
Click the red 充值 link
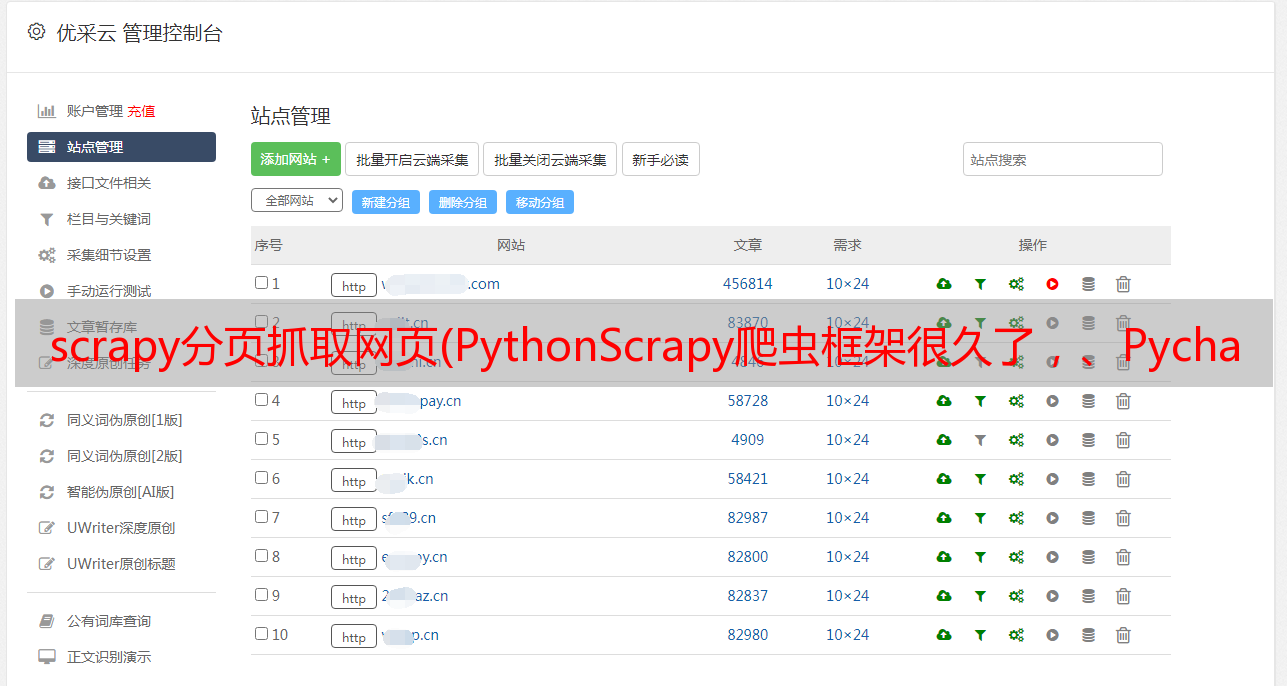point(141,111)
